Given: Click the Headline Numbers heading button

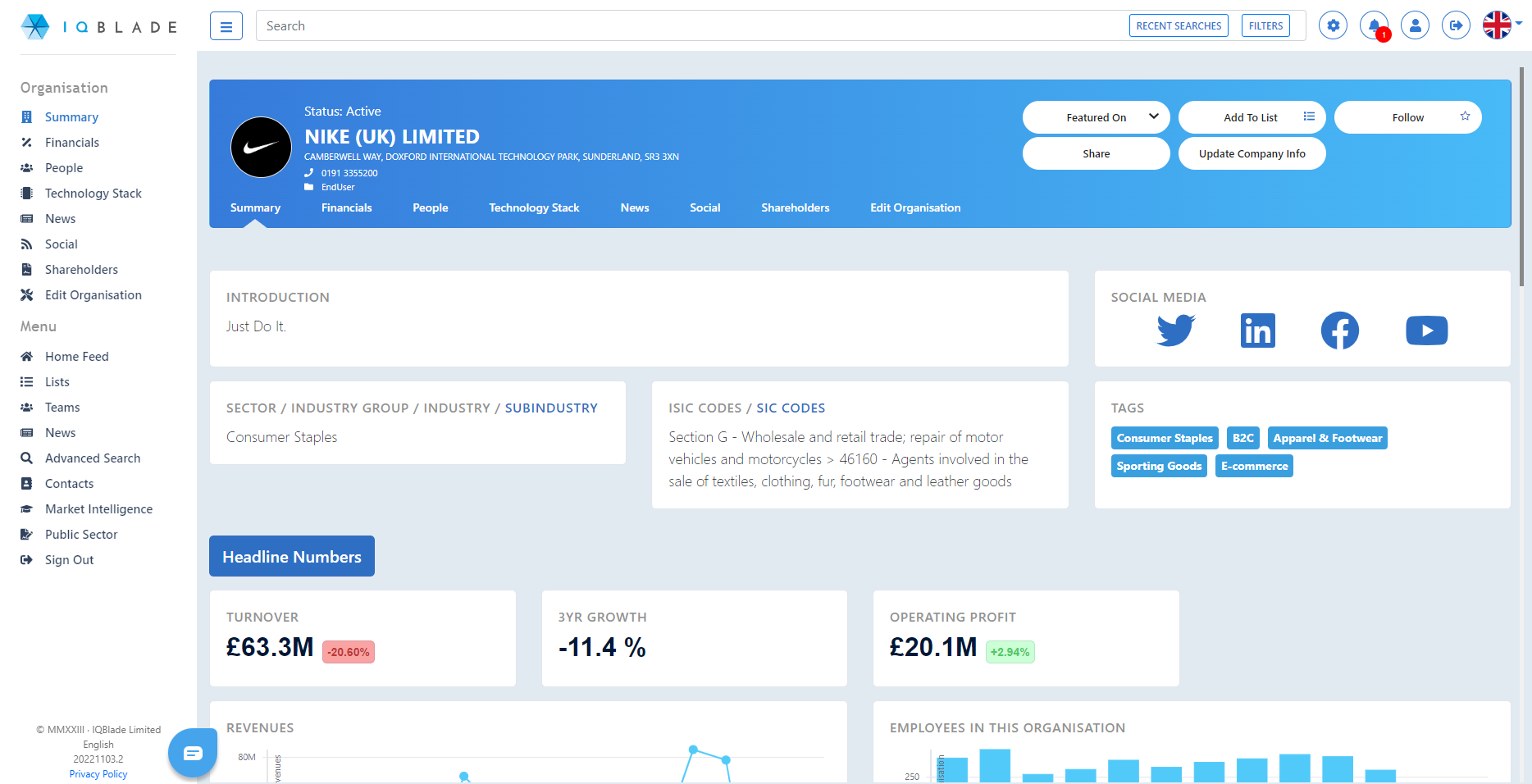Looking at the screenshot, I should (x=292, y=556).
